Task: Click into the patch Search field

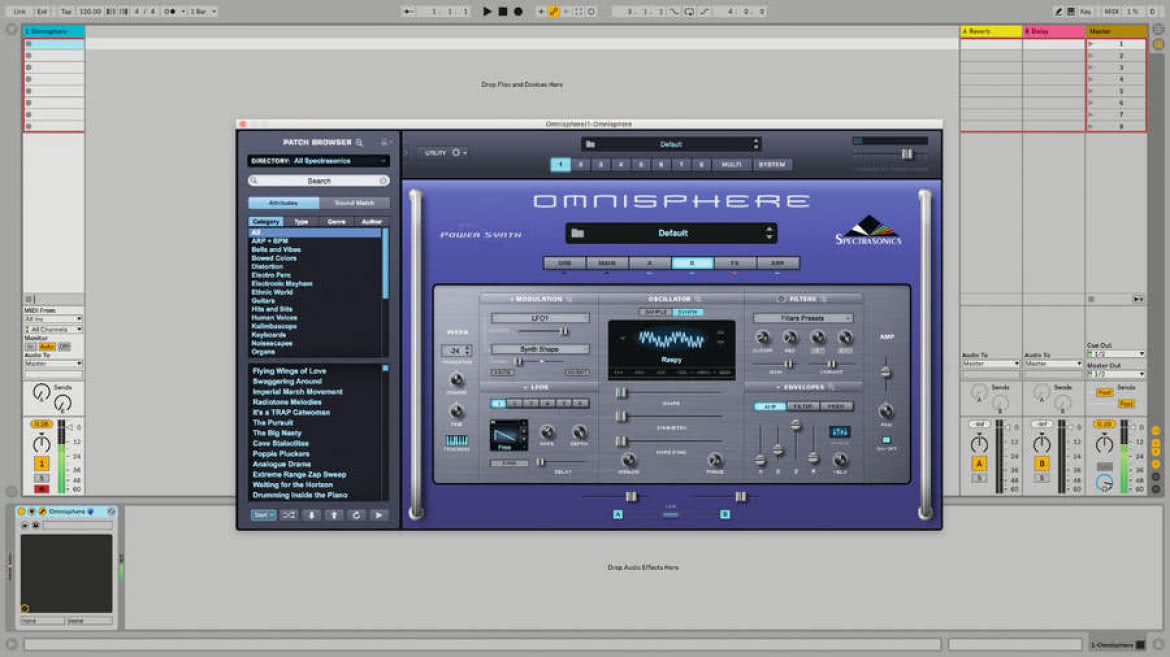Action: point(319,181)
